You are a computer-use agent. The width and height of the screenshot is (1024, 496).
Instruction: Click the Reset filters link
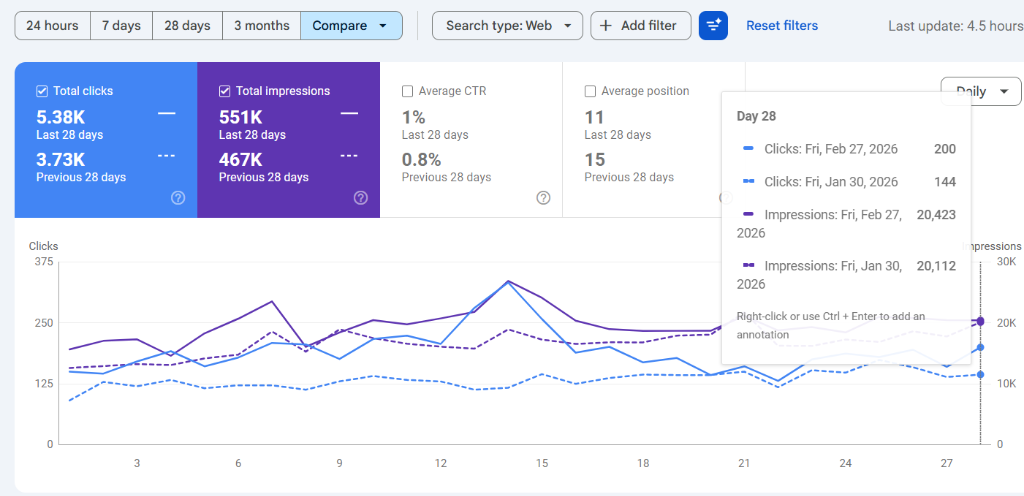(781, 26)
